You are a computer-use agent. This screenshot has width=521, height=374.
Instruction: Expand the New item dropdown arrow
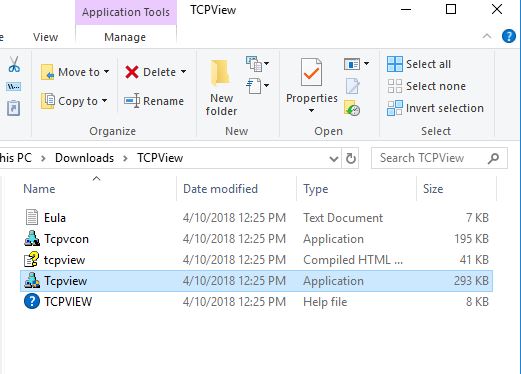267,63
